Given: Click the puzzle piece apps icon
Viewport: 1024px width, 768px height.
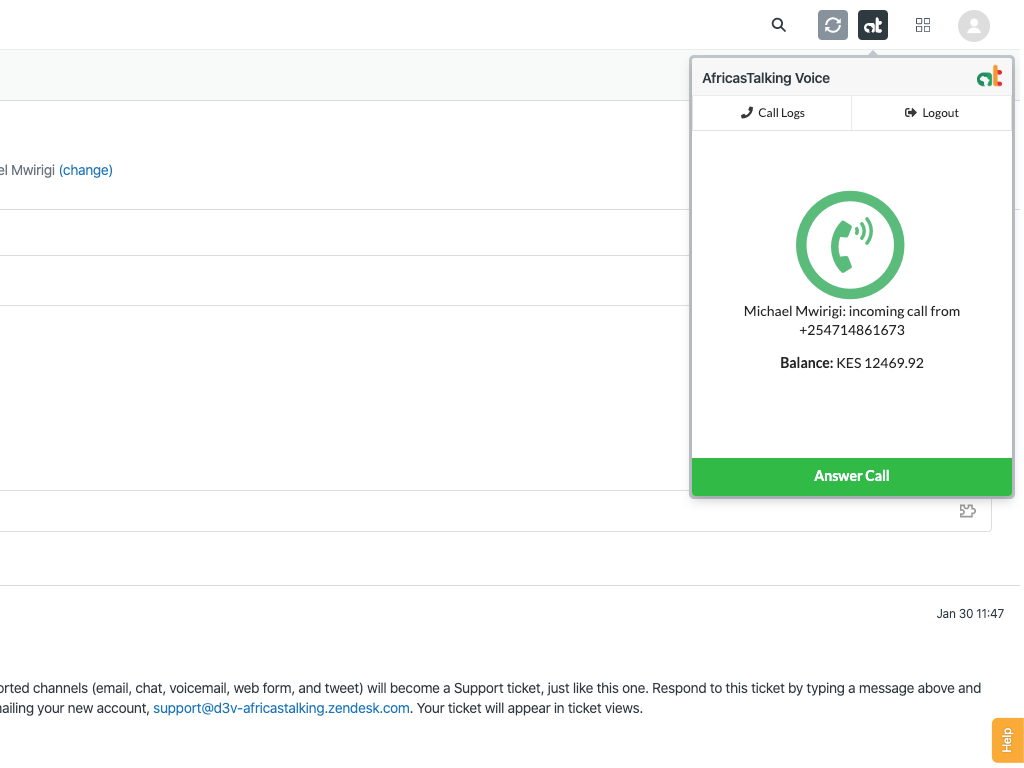Looking at the screenshot, I should [967, 511].
